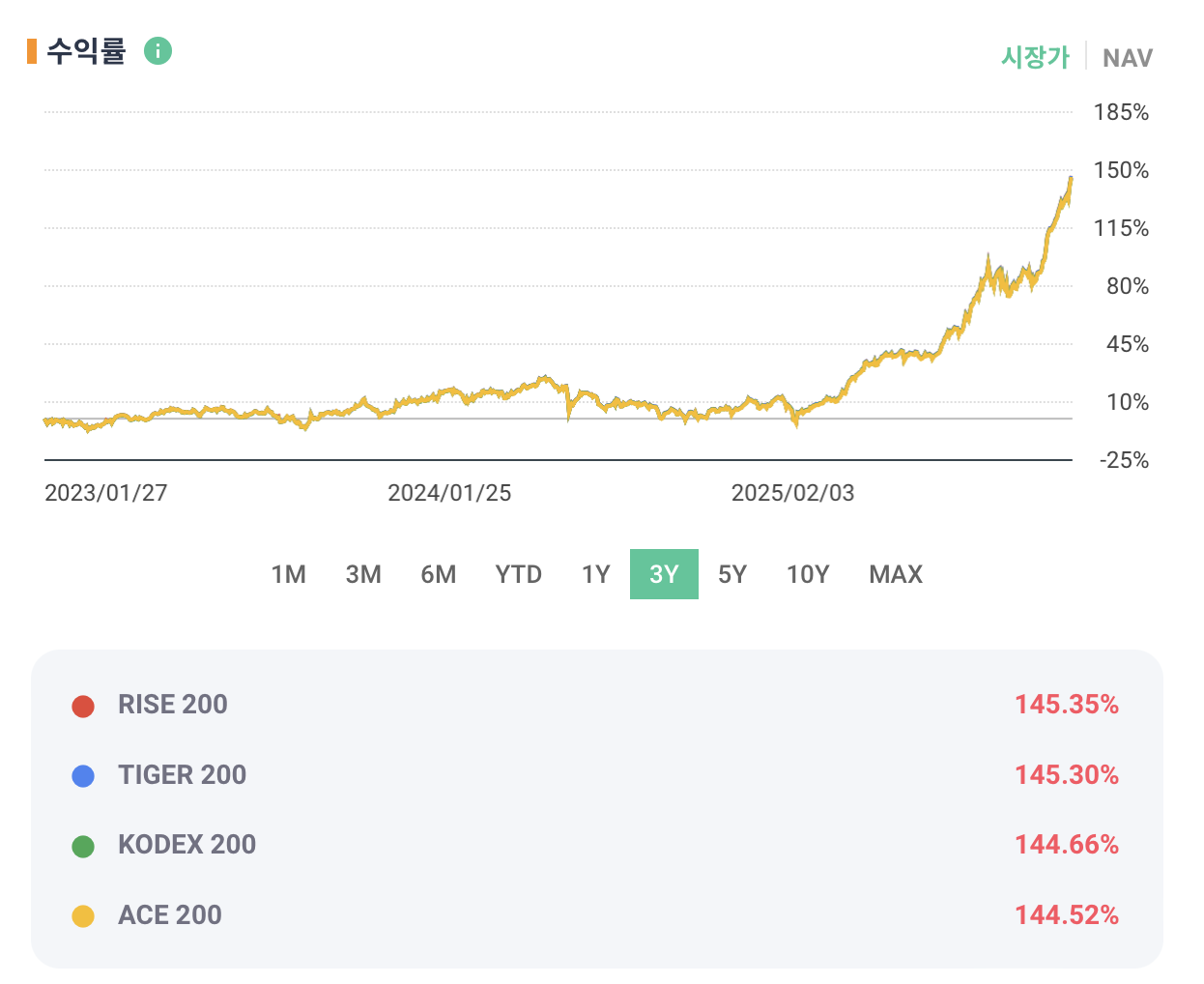The image size is (1204, 984).
Task: Select the 3M period tab
Action: pos(363,574)
